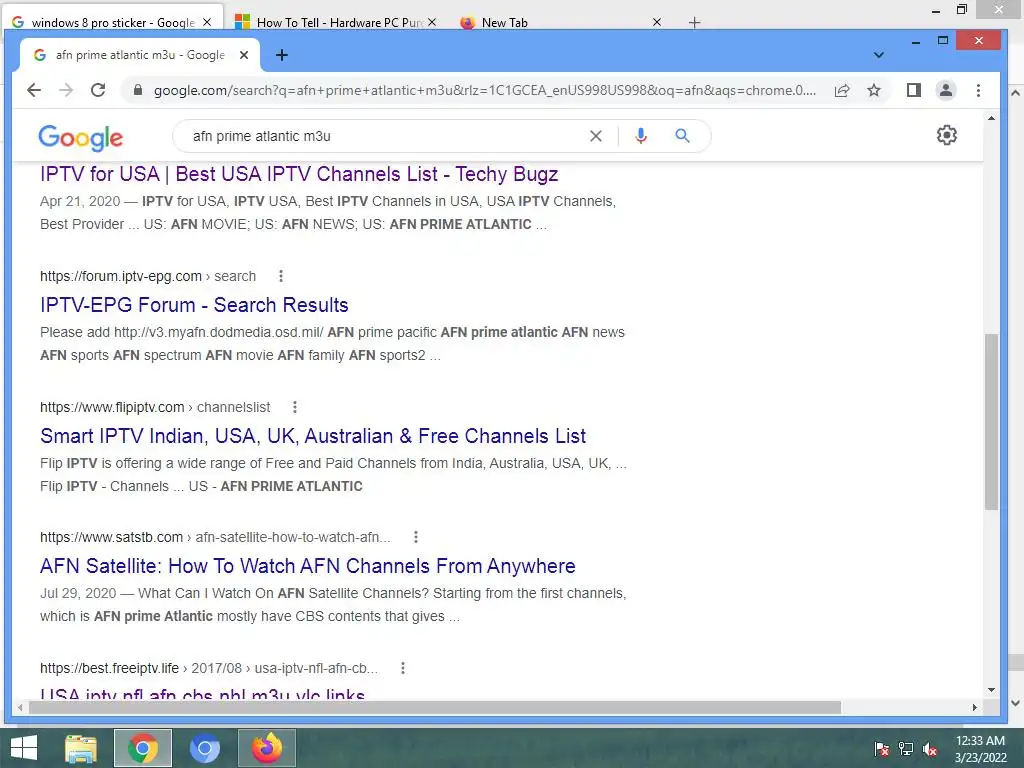Click the muted volume tray icon
Viewport: 1024px width, 768px height.
[930, 749]
